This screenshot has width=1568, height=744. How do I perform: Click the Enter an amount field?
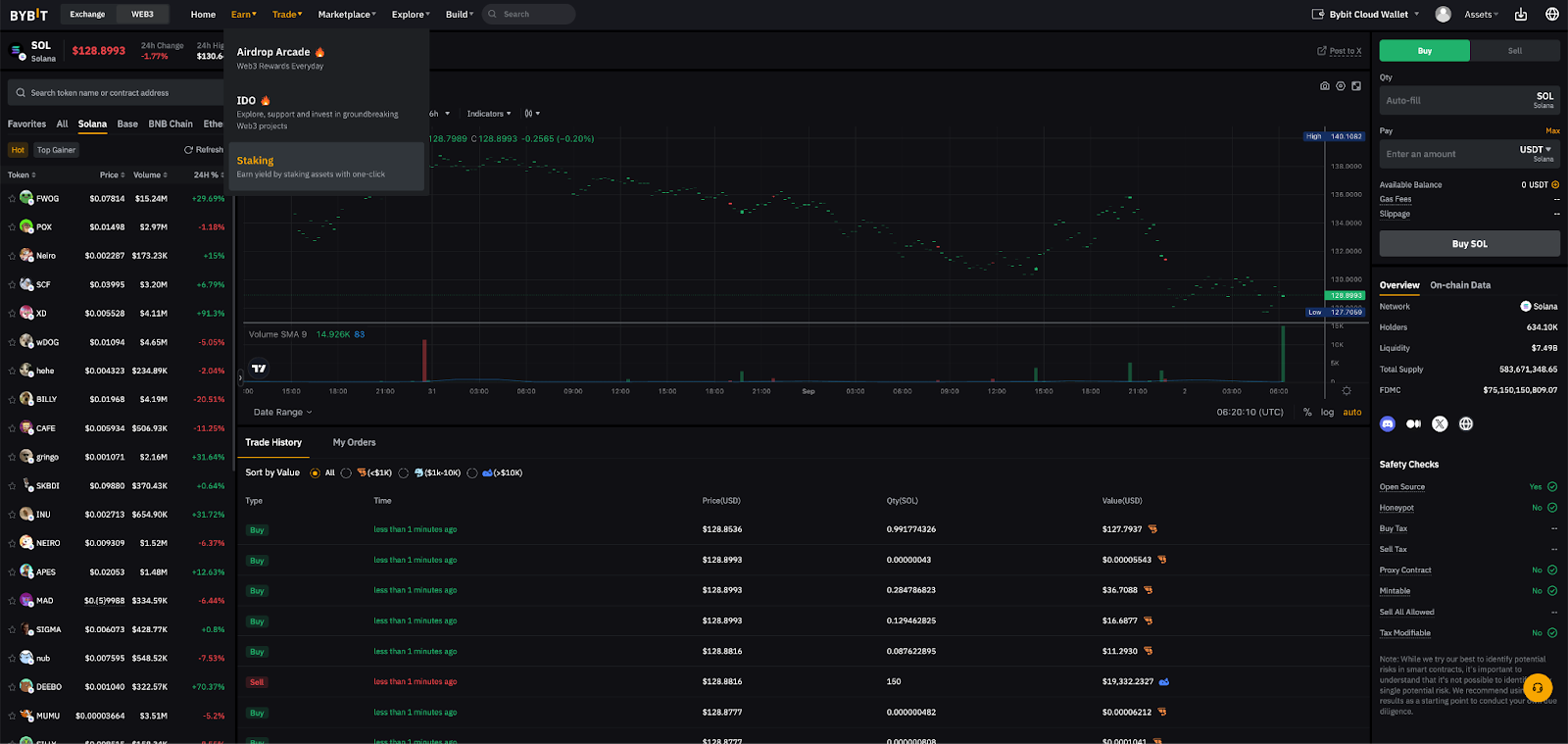[x=1445, y=154]
